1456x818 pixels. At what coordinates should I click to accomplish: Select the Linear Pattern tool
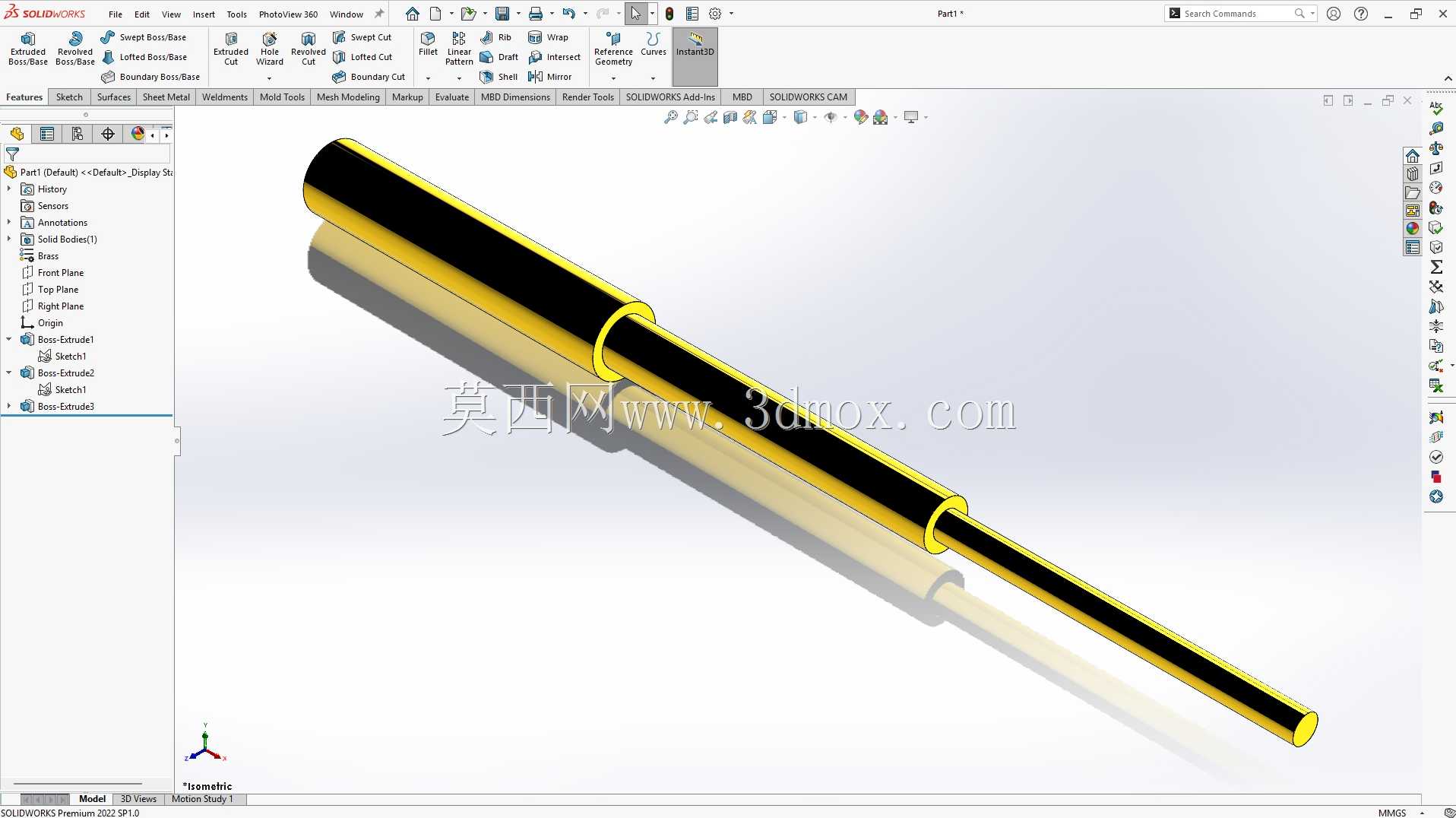coord(459,49)
